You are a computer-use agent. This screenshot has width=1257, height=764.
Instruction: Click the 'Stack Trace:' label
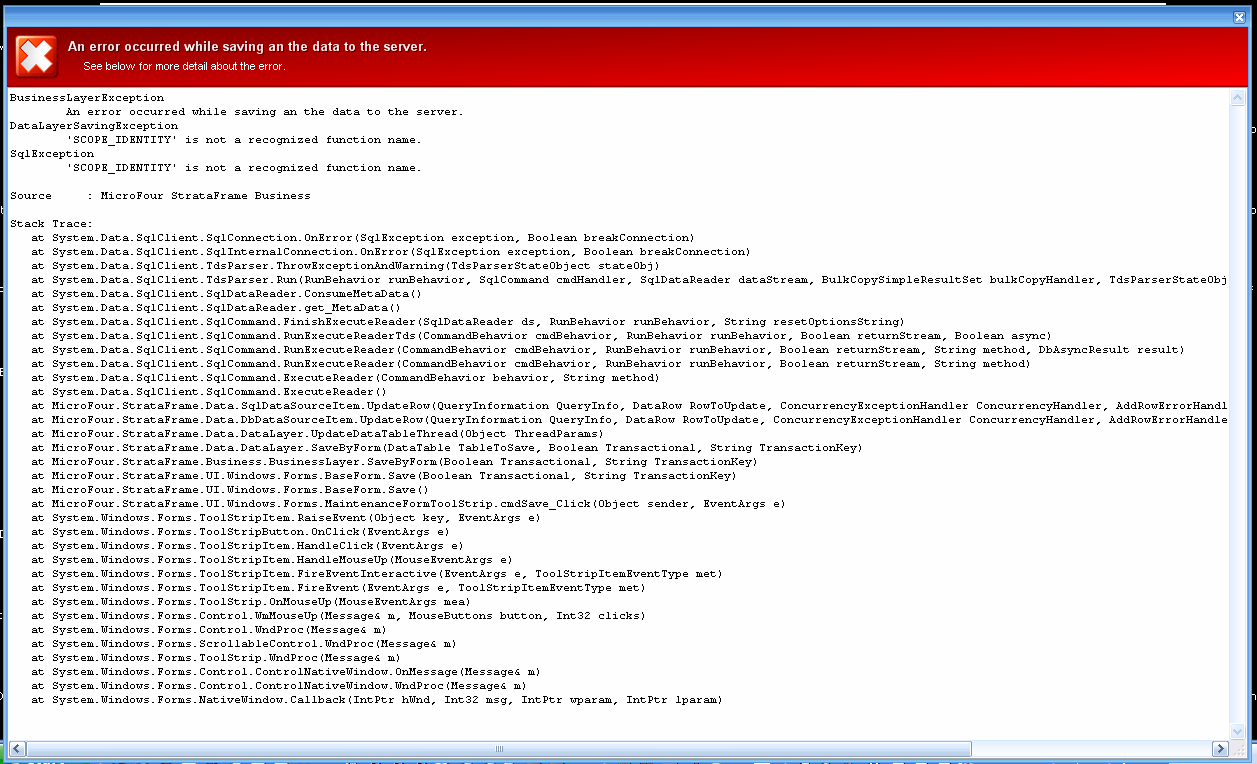point(51,224)
